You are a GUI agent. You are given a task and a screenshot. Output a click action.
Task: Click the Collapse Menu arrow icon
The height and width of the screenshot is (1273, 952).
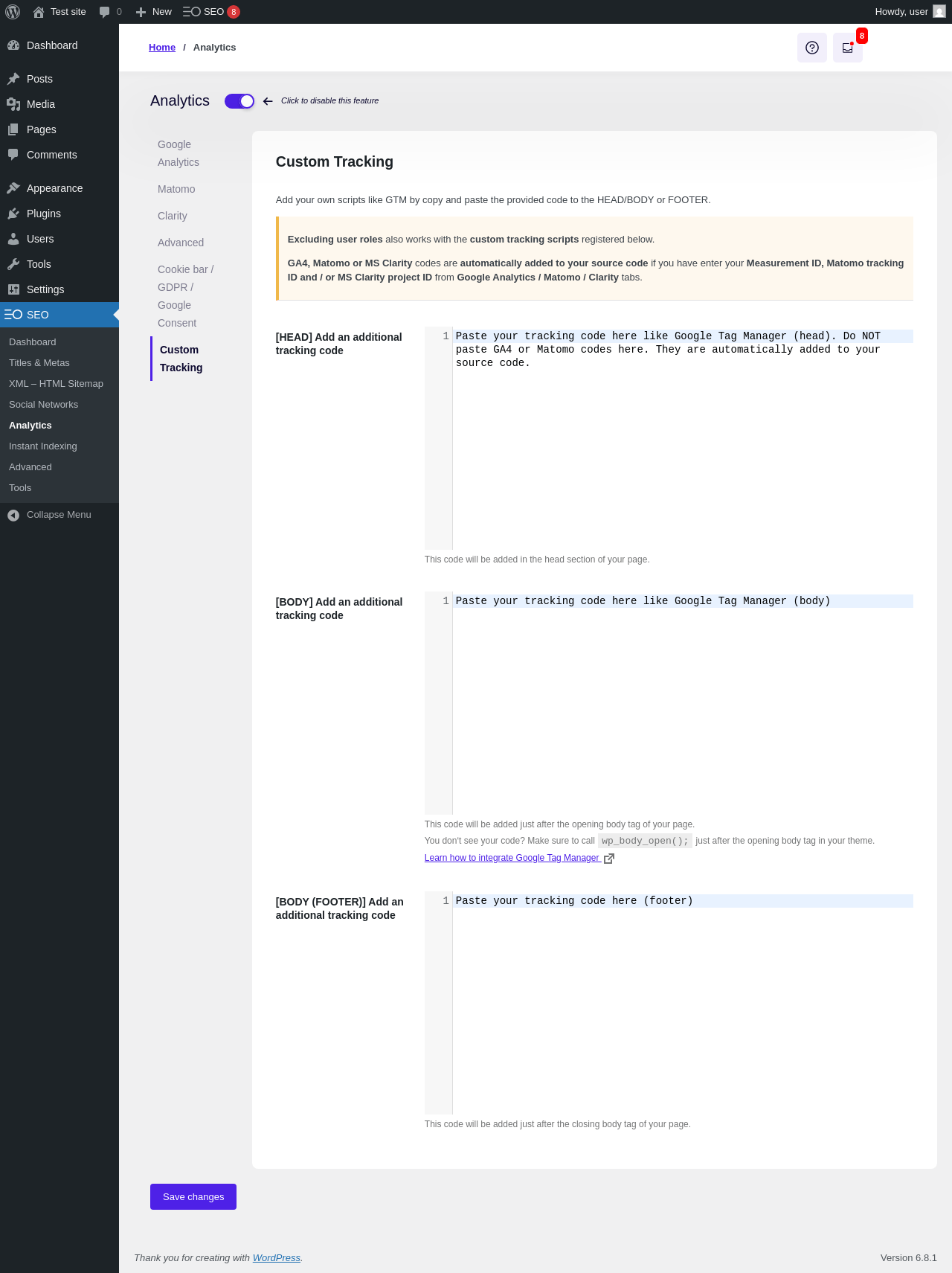pos(13,515)
